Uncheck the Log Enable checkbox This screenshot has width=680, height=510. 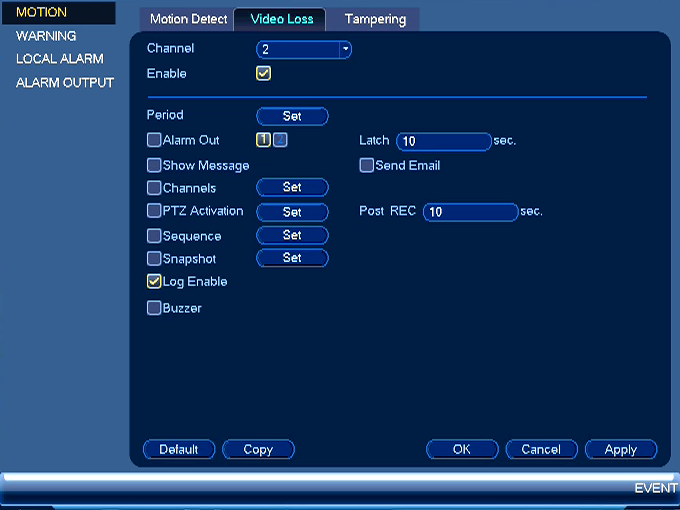pyautogui.click(x=154, y=281)
